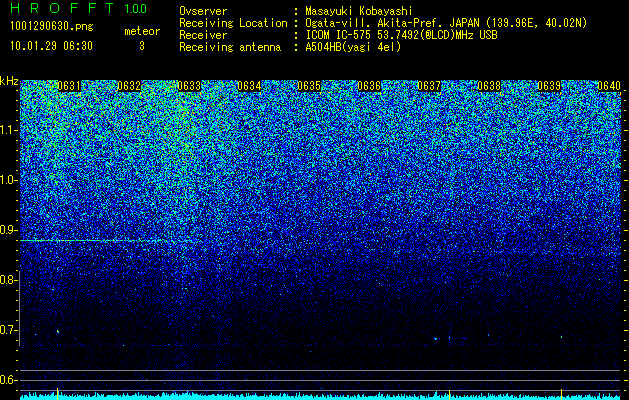Click the Ovserver field label
The height and width of the screenshot is (400, 629).
click(x=203, y=11)
